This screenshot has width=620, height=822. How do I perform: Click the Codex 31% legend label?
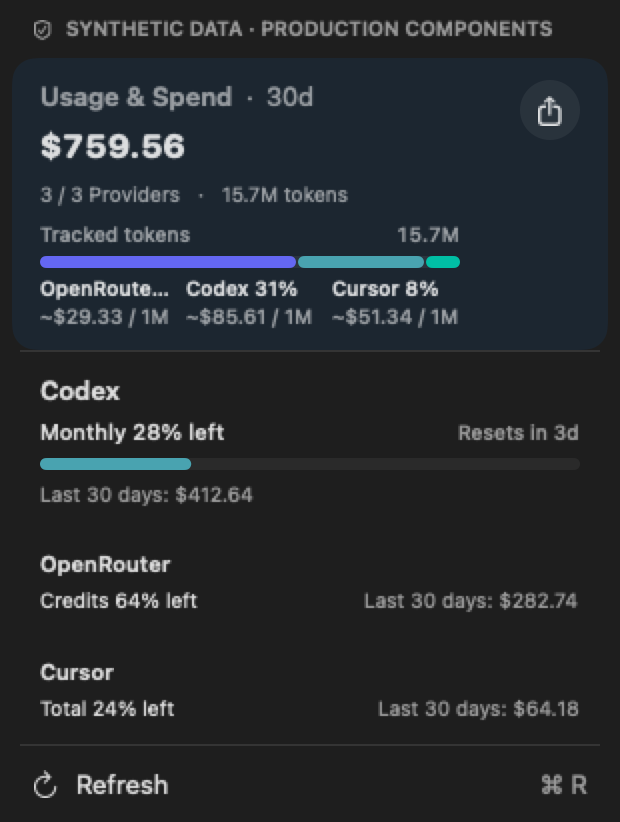(x=242, y=289)
